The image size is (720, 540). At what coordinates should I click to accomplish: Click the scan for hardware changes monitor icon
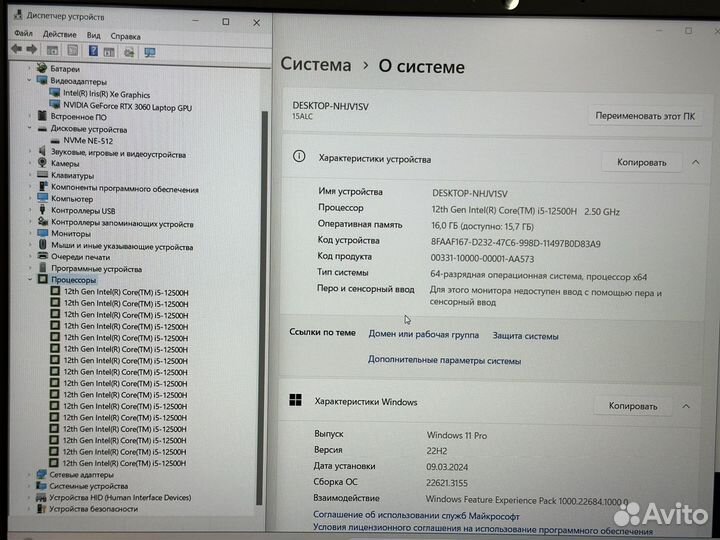[x=150, y=52]
